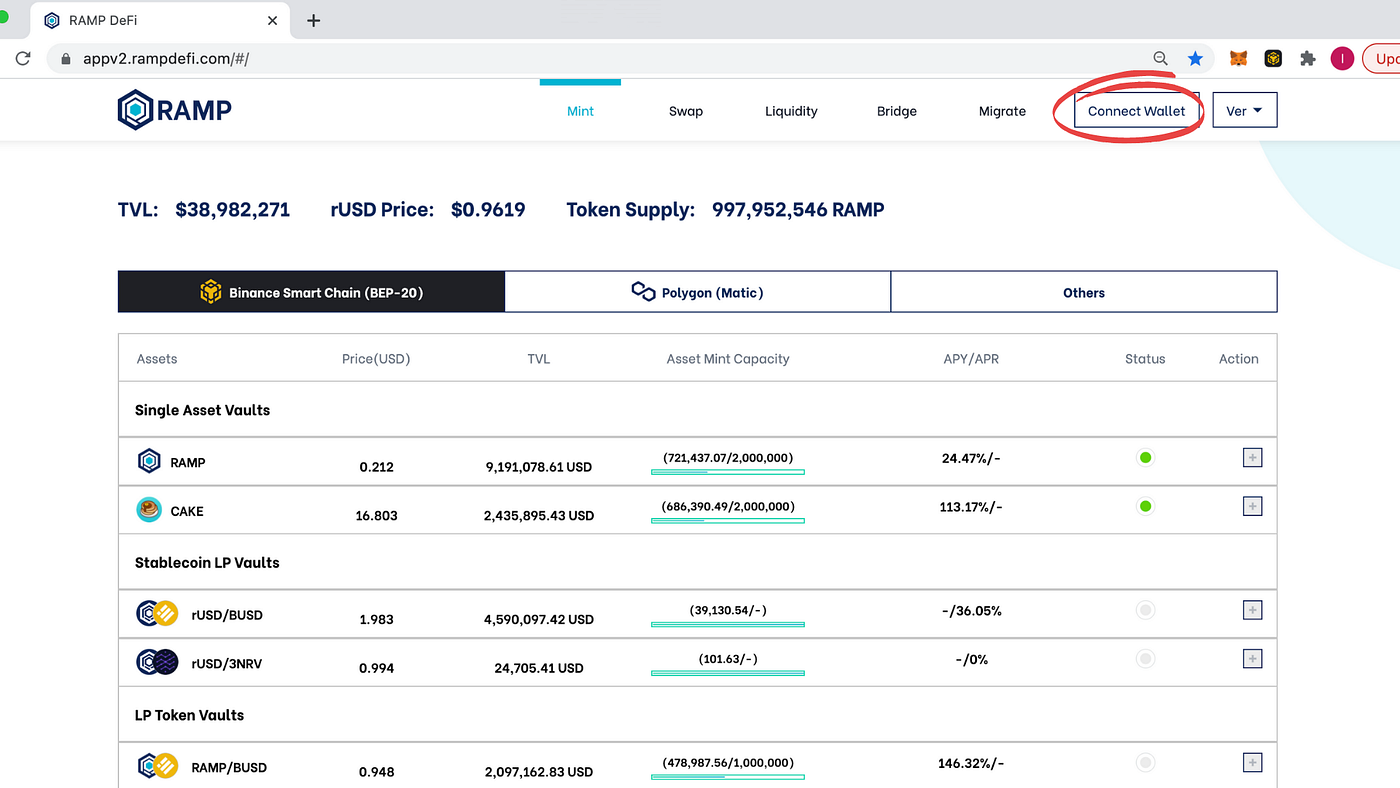Open the zoom magnifier icon in the address bar
The height and width of the screenshot is (788, 1400).
point(1161,59)
